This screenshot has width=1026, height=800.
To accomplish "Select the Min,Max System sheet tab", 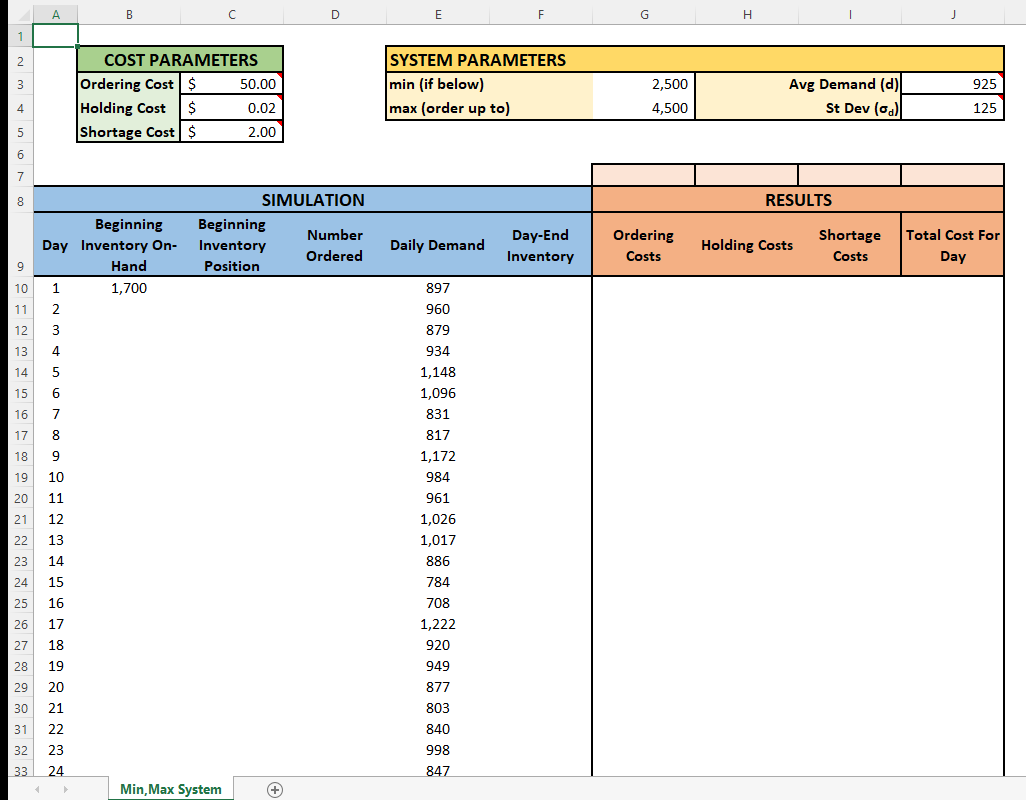I will (x=170, y=789).
